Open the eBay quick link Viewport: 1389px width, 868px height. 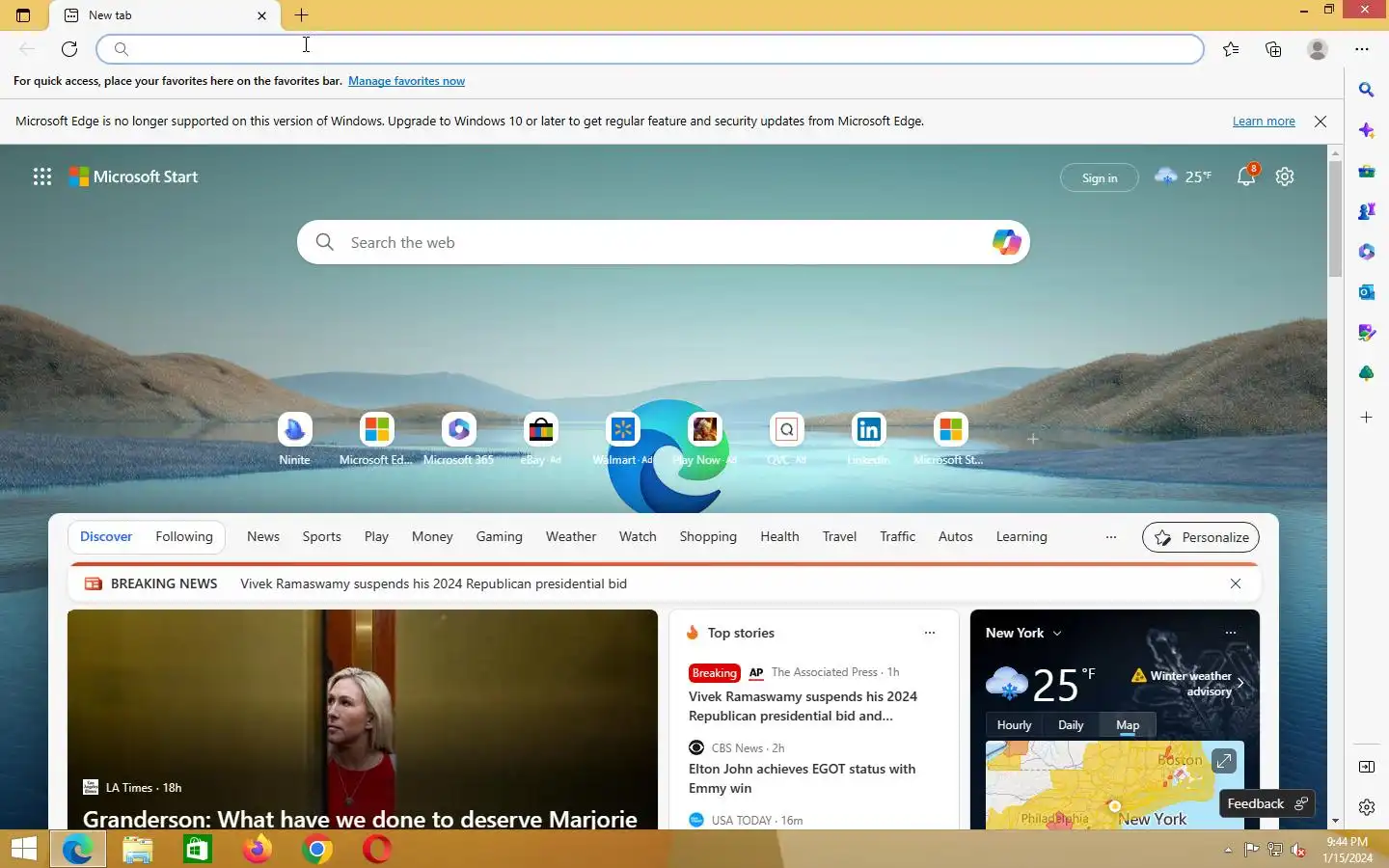tap(541, 440)
